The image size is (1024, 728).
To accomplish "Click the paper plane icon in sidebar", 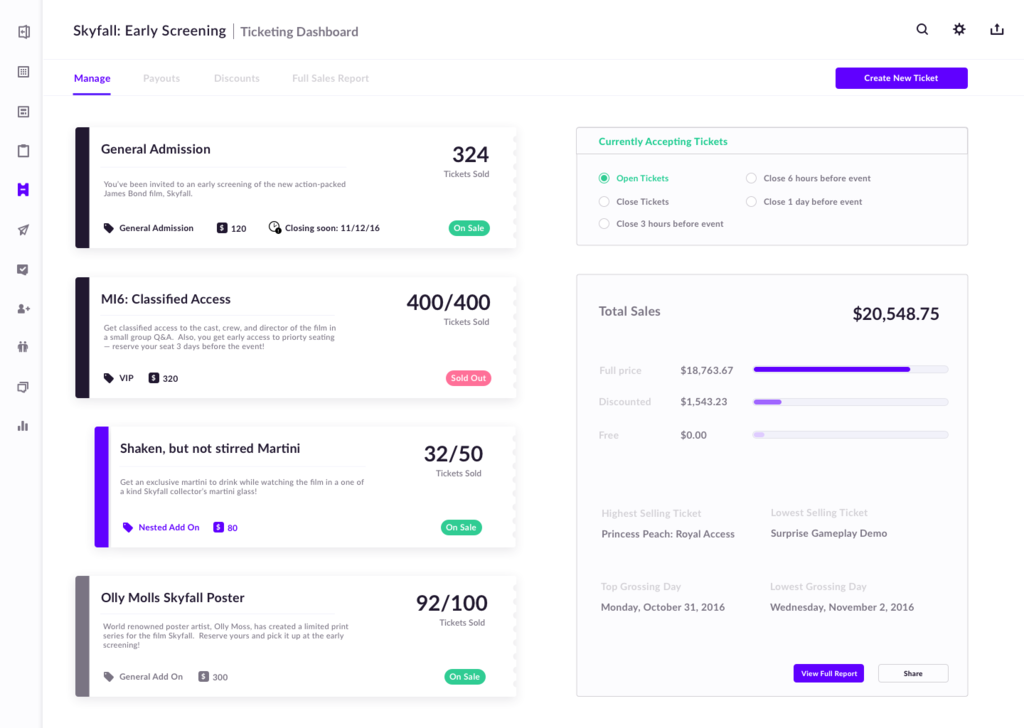I will [x=23, y=230].
